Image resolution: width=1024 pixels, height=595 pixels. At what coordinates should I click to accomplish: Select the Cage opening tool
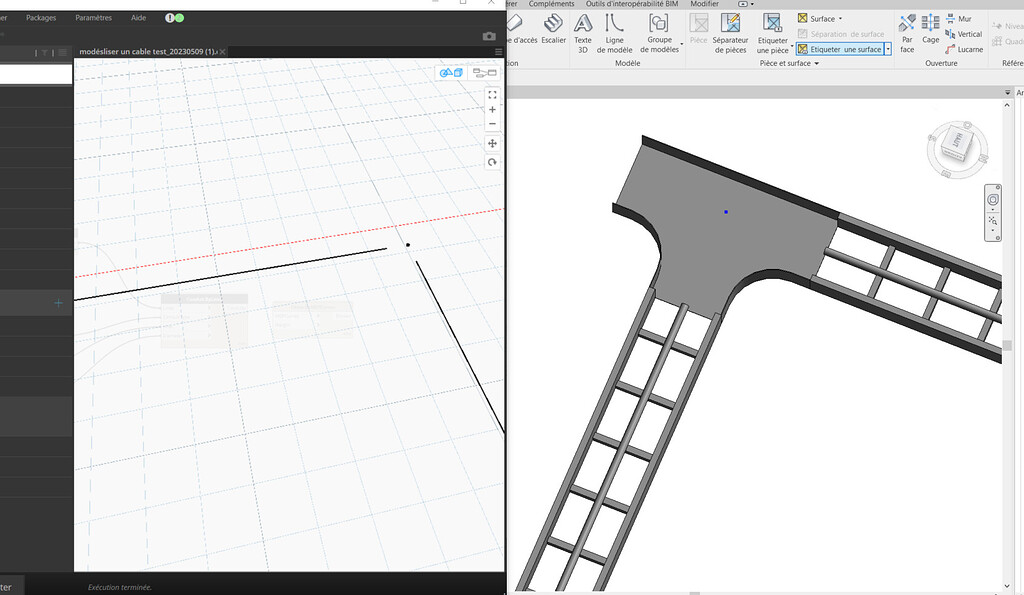pyautogui.click(x=930, y=33)
